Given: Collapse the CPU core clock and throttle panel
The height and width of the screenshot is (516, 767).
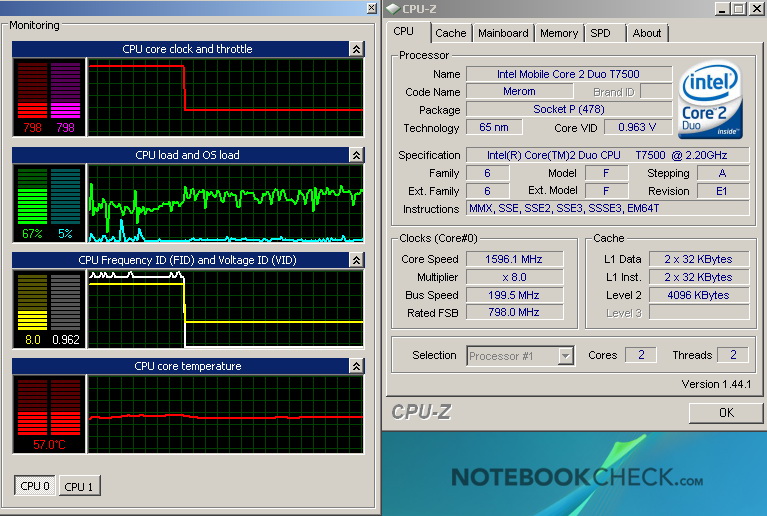Looking at the screenshot, I should pyautogui.click(x=356, y=49).
